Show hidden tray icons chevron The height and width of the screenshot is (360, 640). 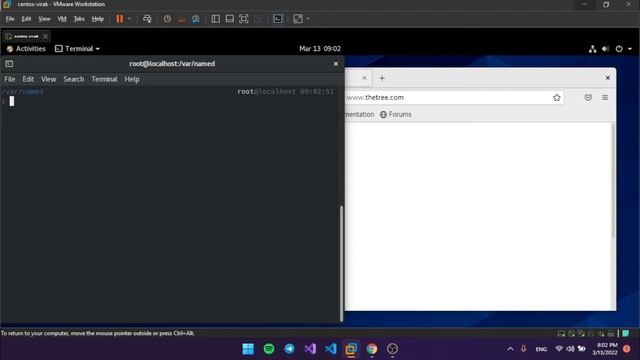pos(510,349)
